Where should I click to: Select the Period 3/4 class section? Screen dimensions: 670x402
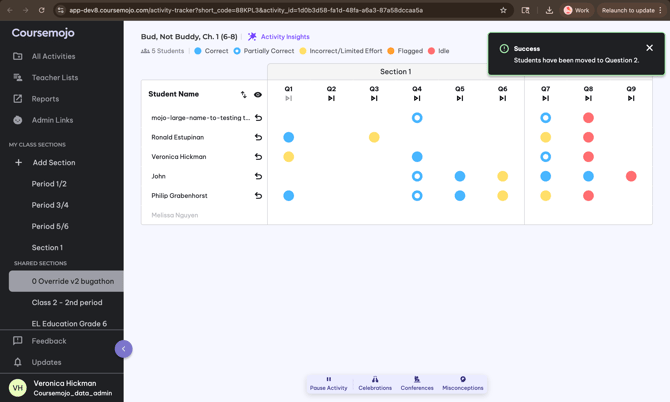(50, 205)
